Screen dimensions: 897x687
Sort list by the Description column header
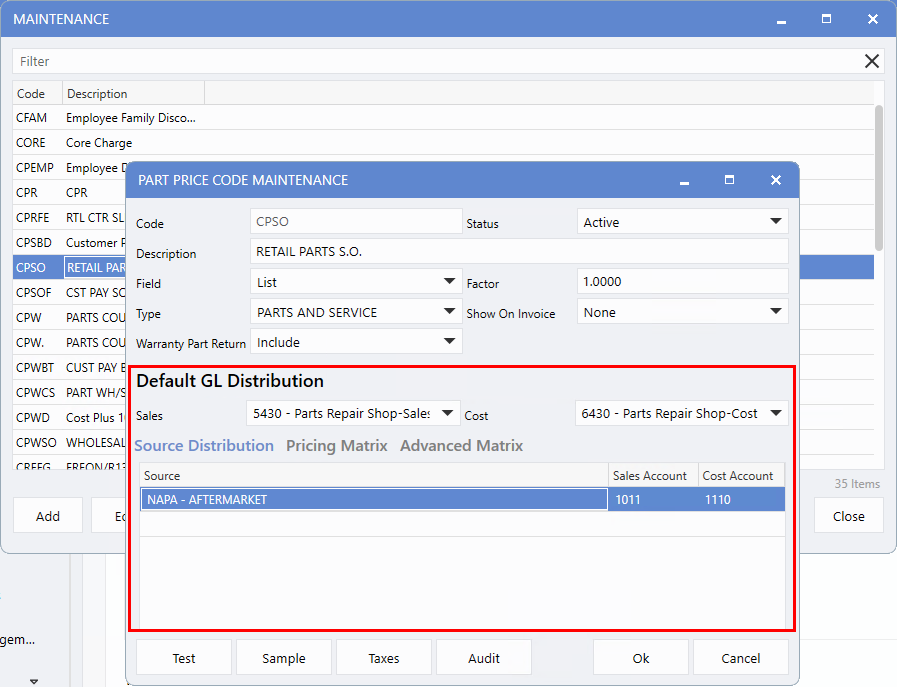[x=133, y=93]
